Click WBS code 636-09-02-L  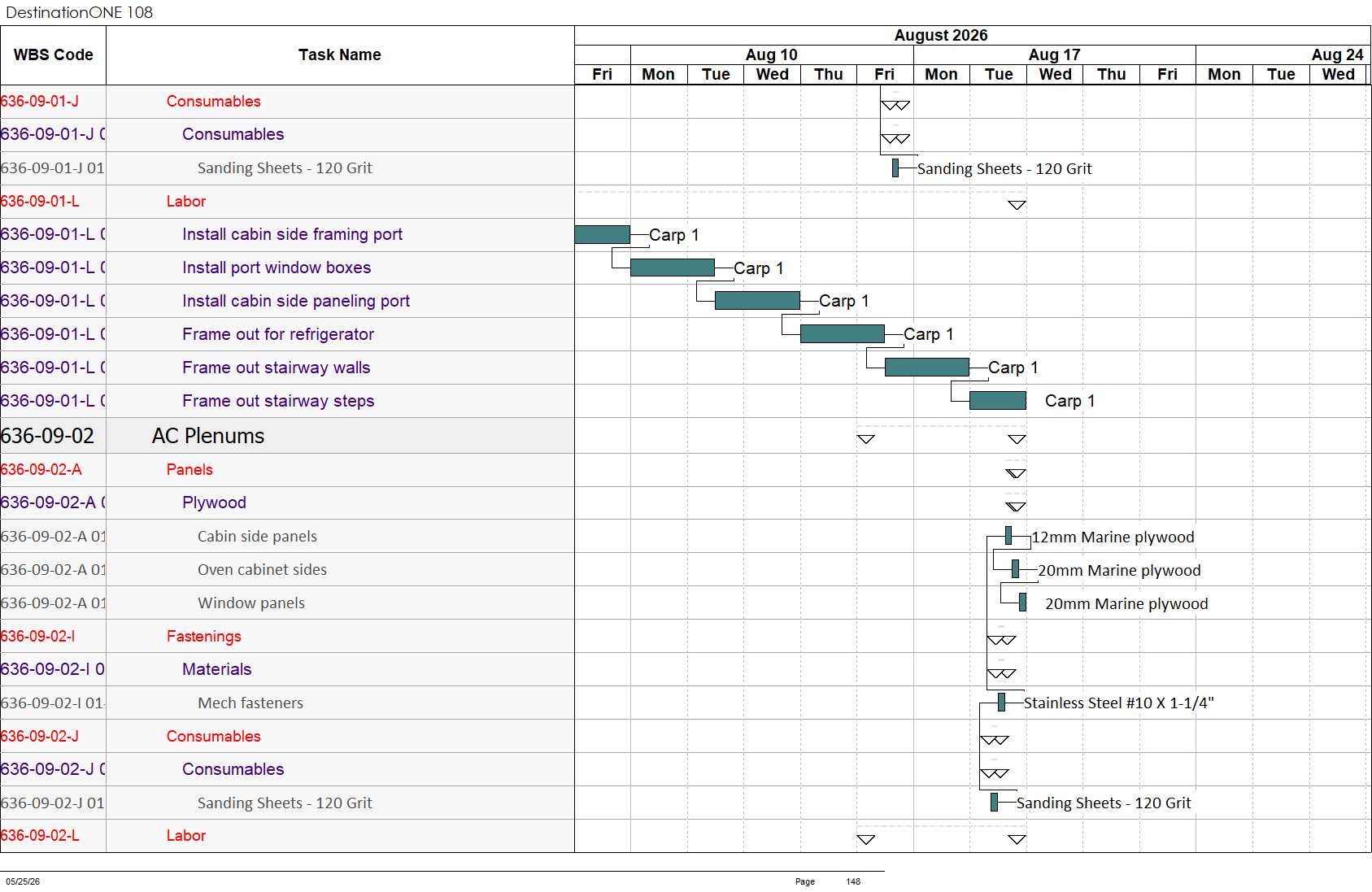pos(40,835)
